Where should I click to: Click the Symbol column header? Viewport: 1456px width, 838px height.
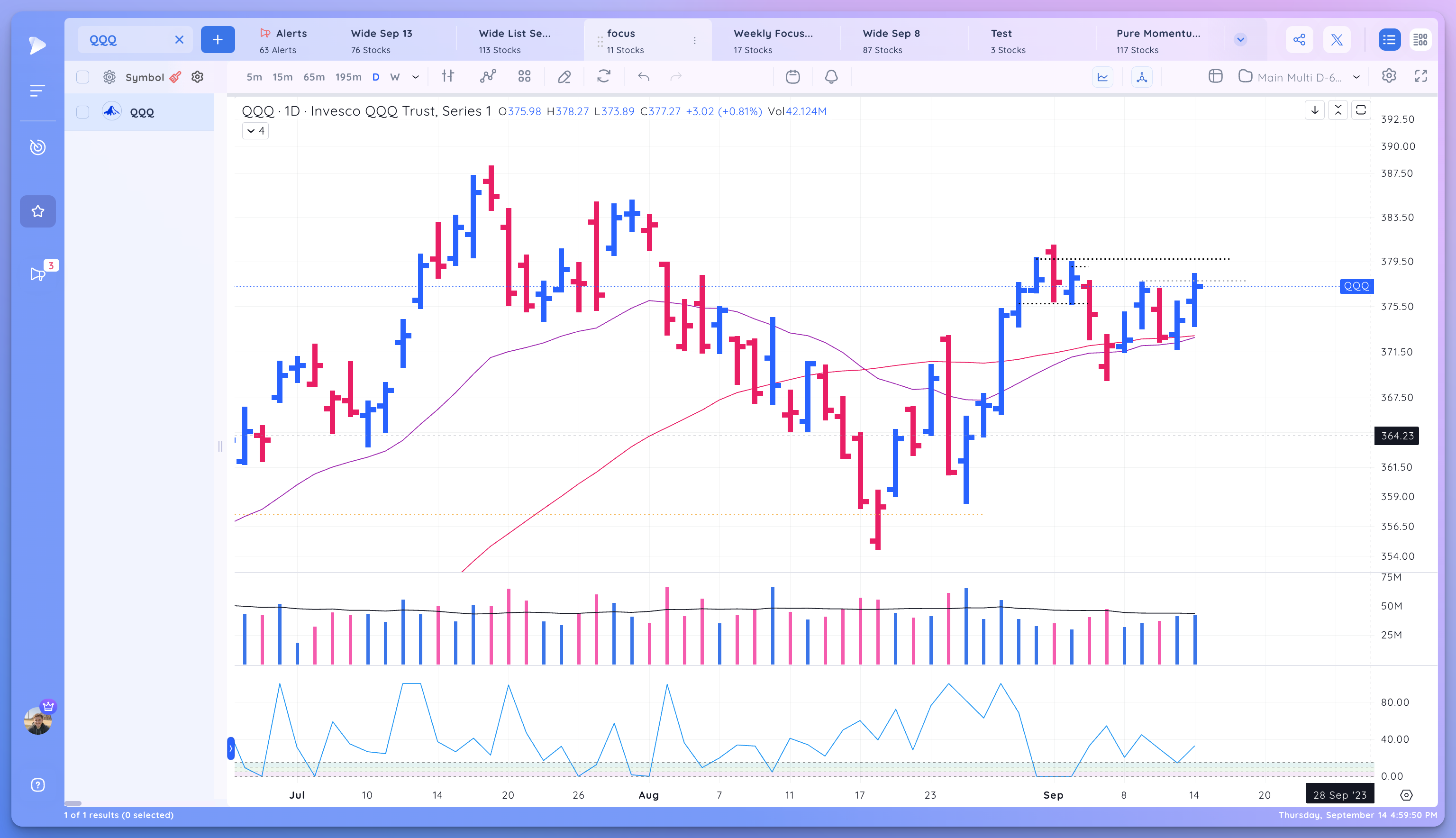145,77
